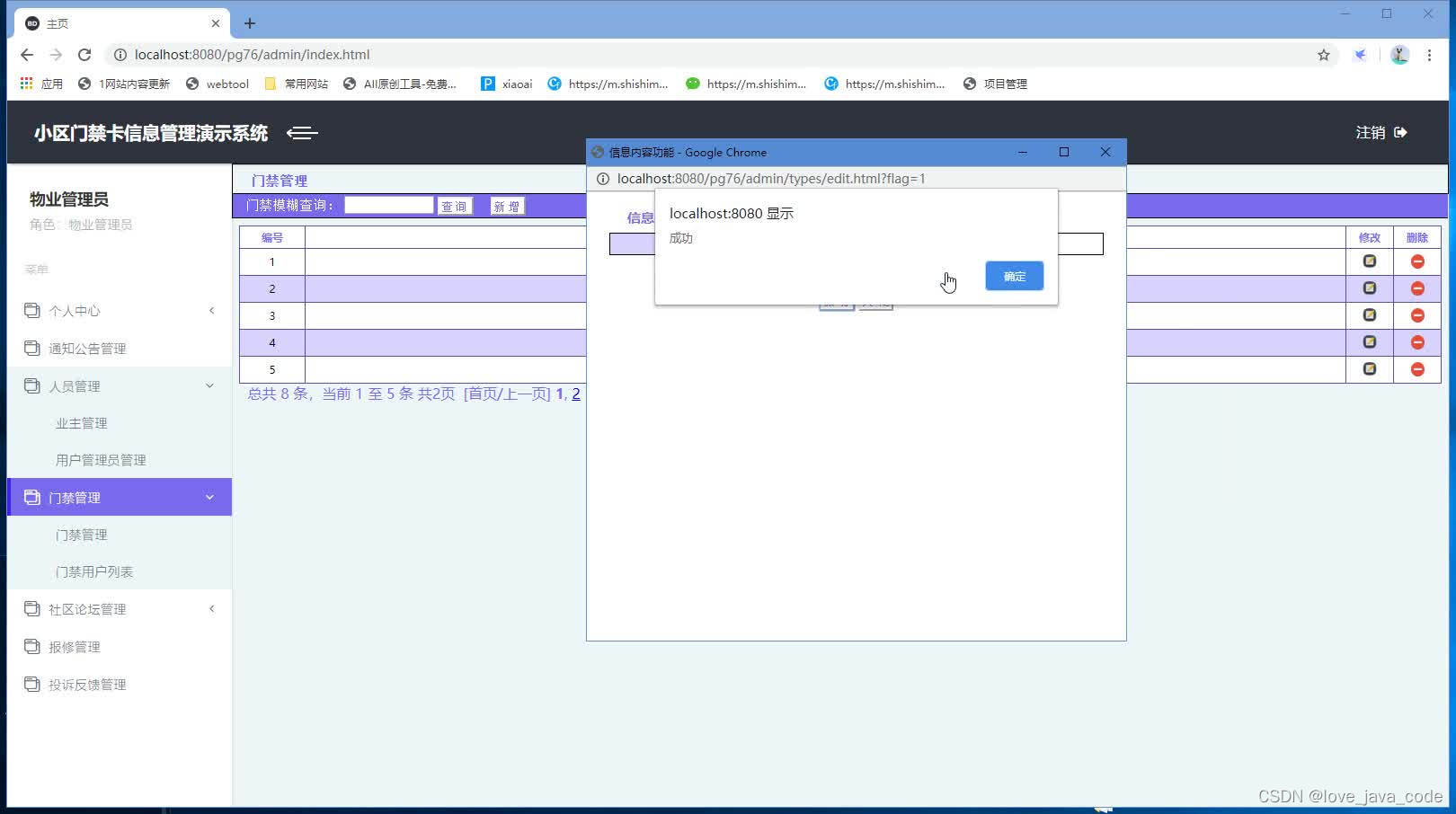Delete row 5 with red icon
Viewport: 1456px width, 814px height.
point(1417,369)
